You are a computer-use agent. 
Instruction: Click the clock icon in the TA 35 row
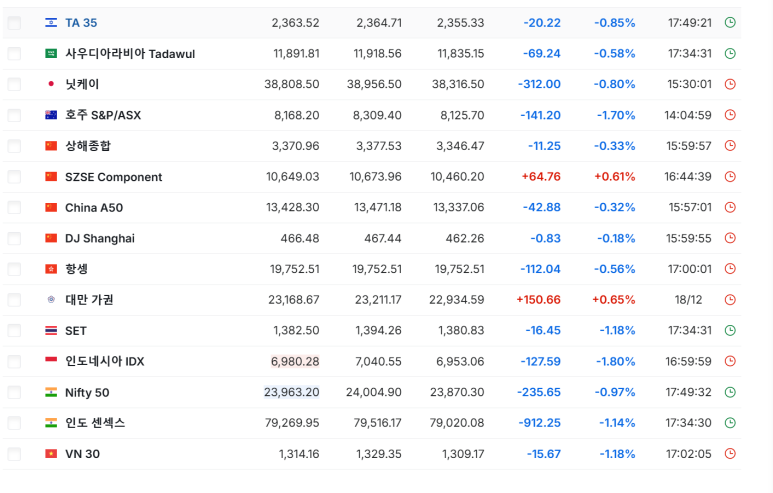pos(730,22)
